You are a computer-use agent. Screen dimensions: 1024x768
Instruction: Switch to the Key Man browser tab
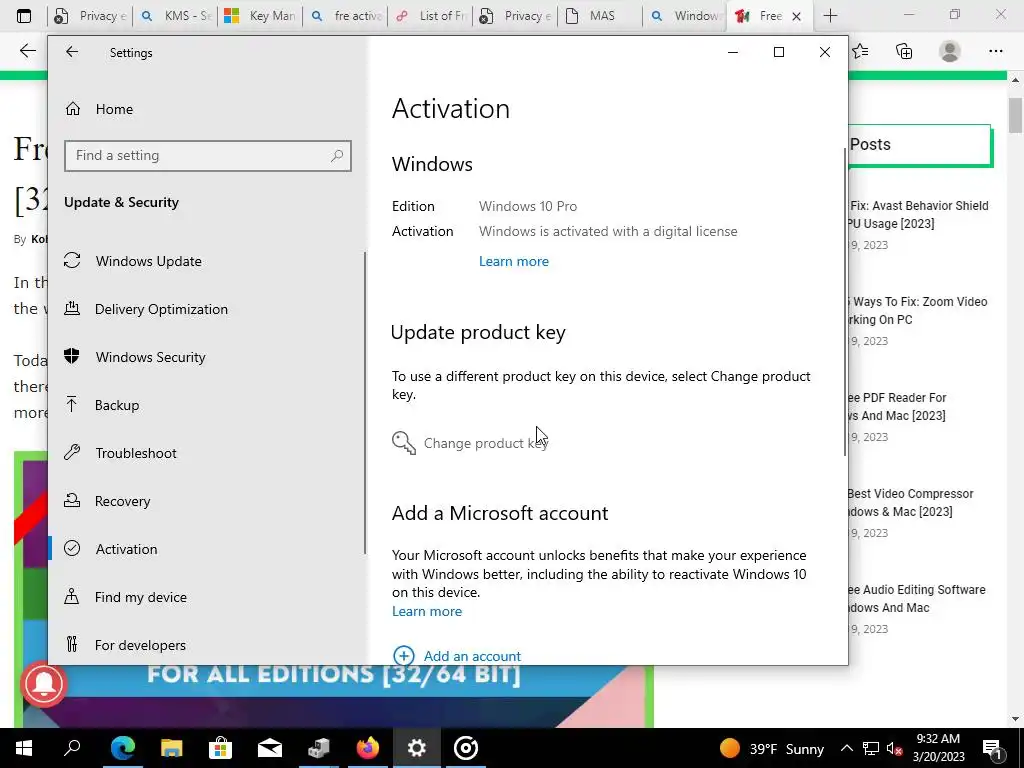click(x=260, y=16)
